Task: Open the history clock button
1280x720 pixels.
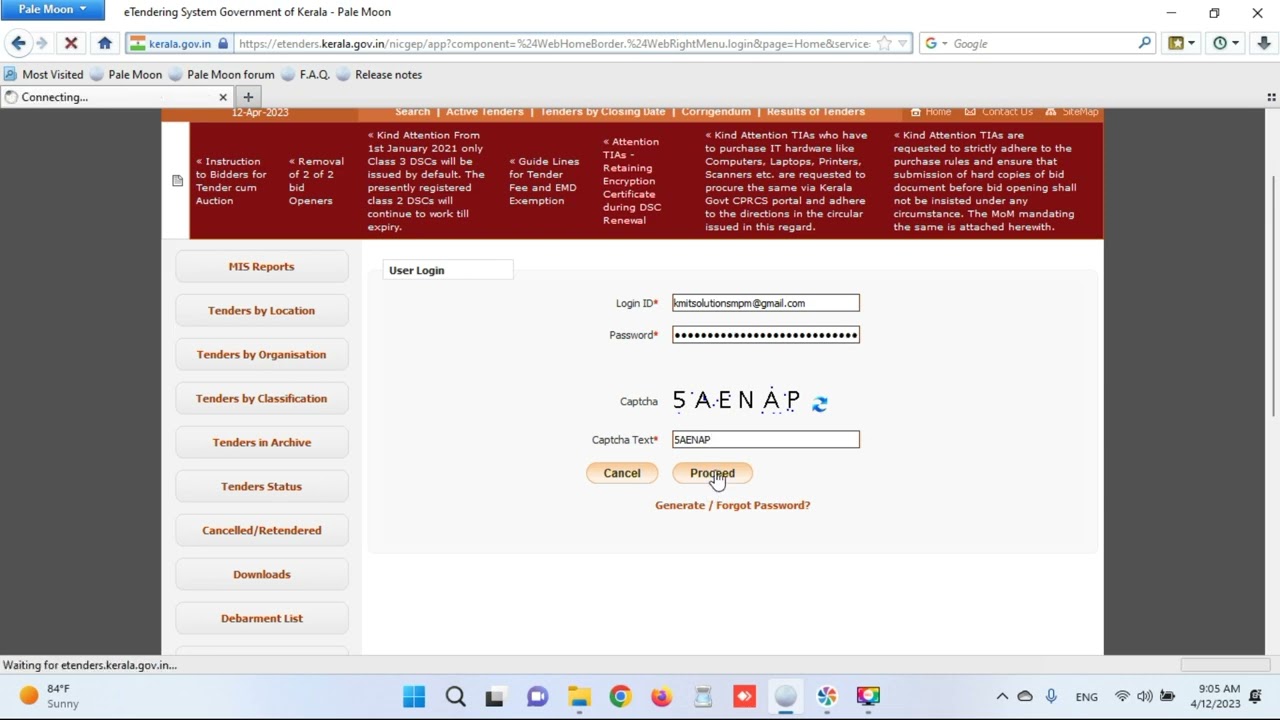Action: tap(1226, 43)
